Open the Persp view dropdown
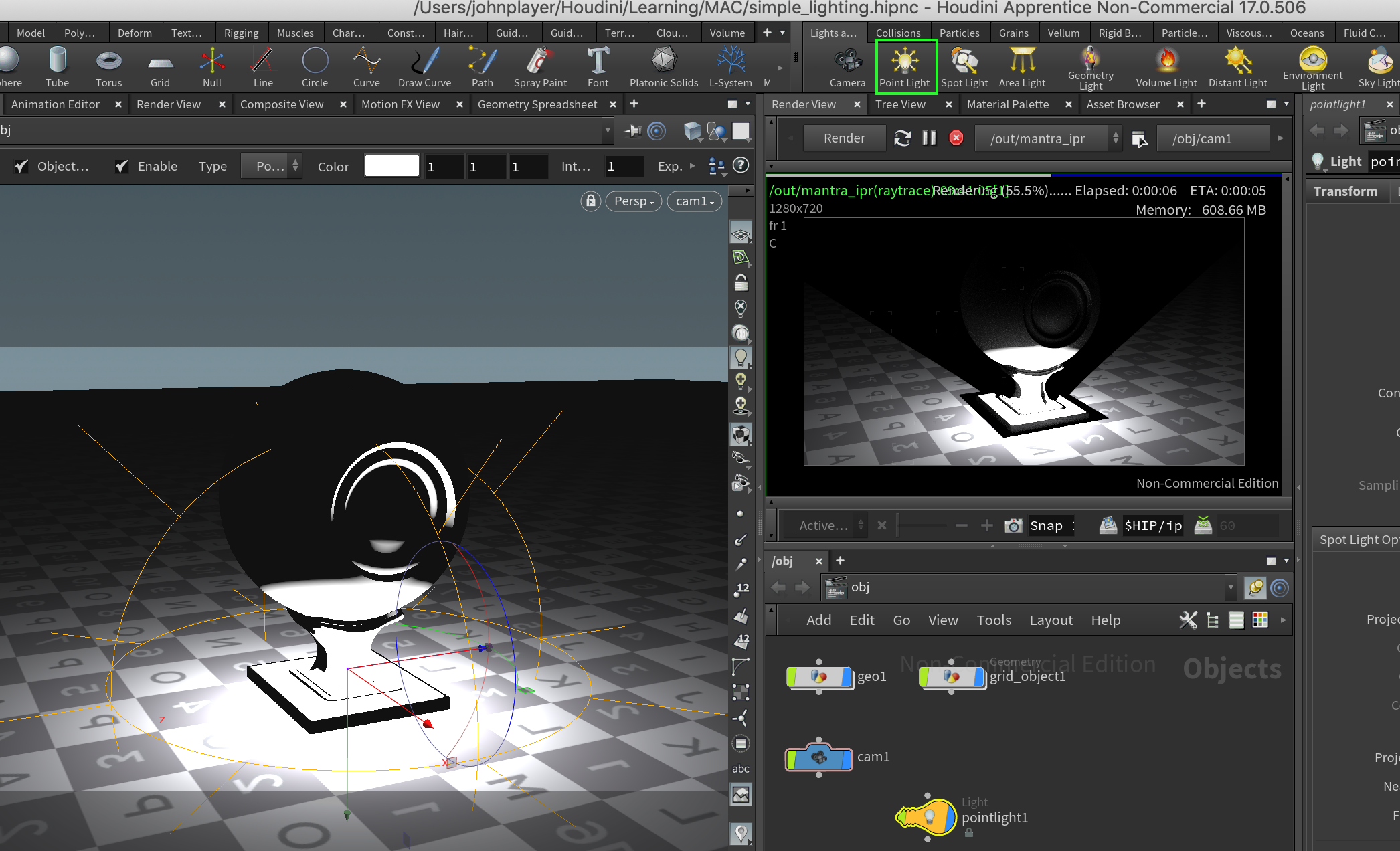 tap(632, 201)
